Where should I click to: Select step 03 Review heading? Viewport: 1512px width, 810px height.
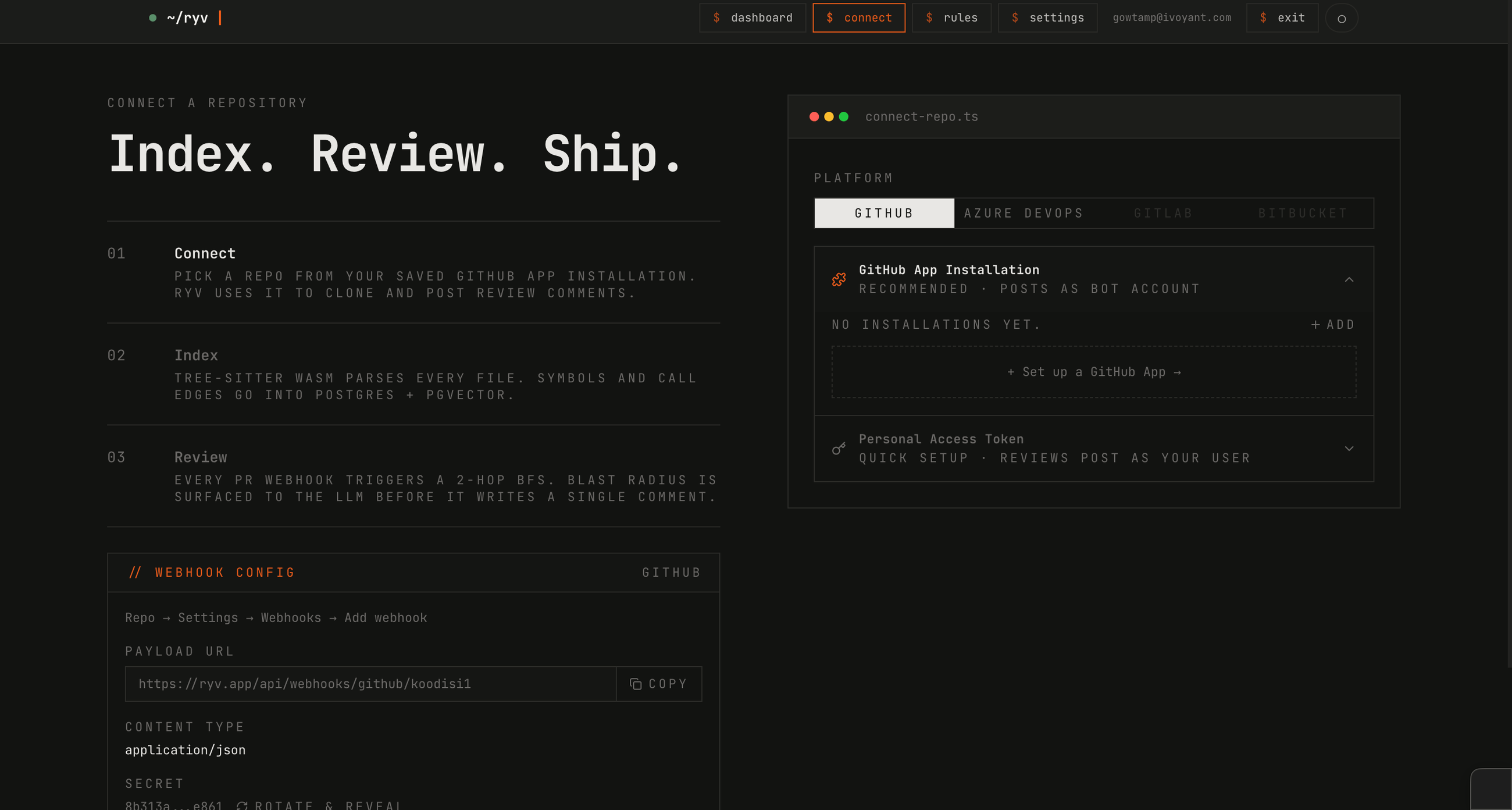(x=201, y=457)
